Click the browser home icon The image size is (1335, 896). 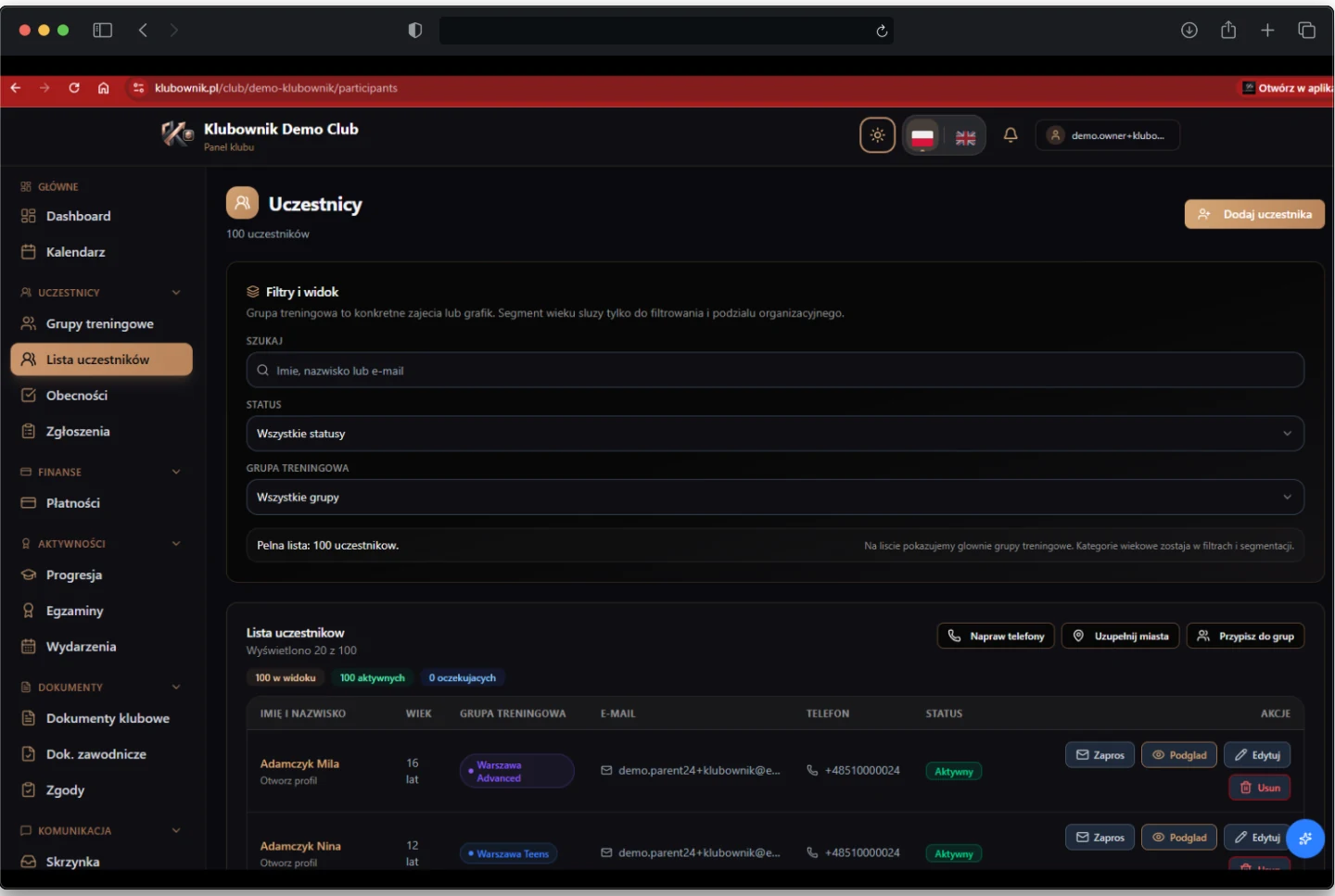coord(104,88)
